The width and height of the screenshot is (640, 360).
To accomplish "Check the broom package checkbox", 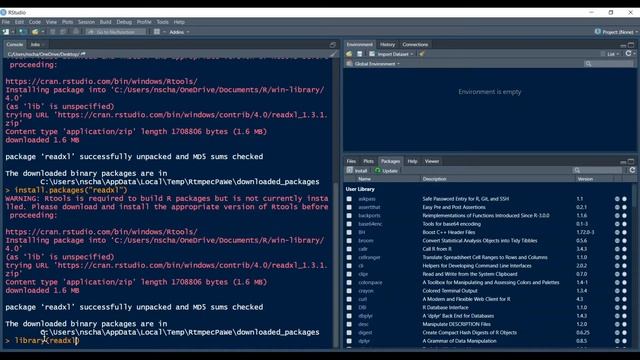I will point(349,241).
